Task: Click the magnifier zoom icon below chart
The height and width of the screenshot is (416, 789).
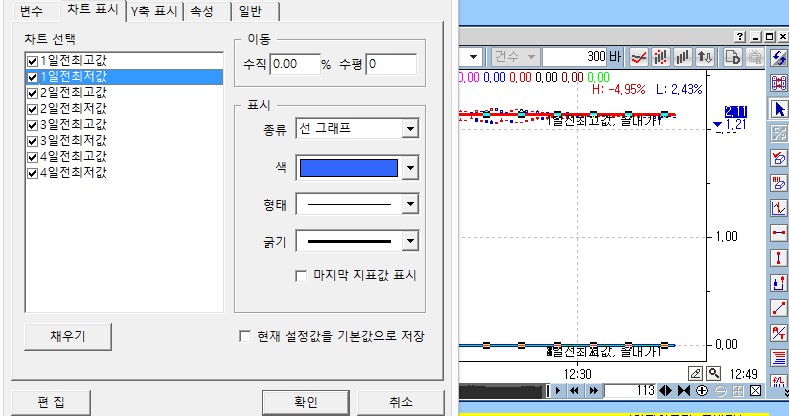Action: [715, 373]
